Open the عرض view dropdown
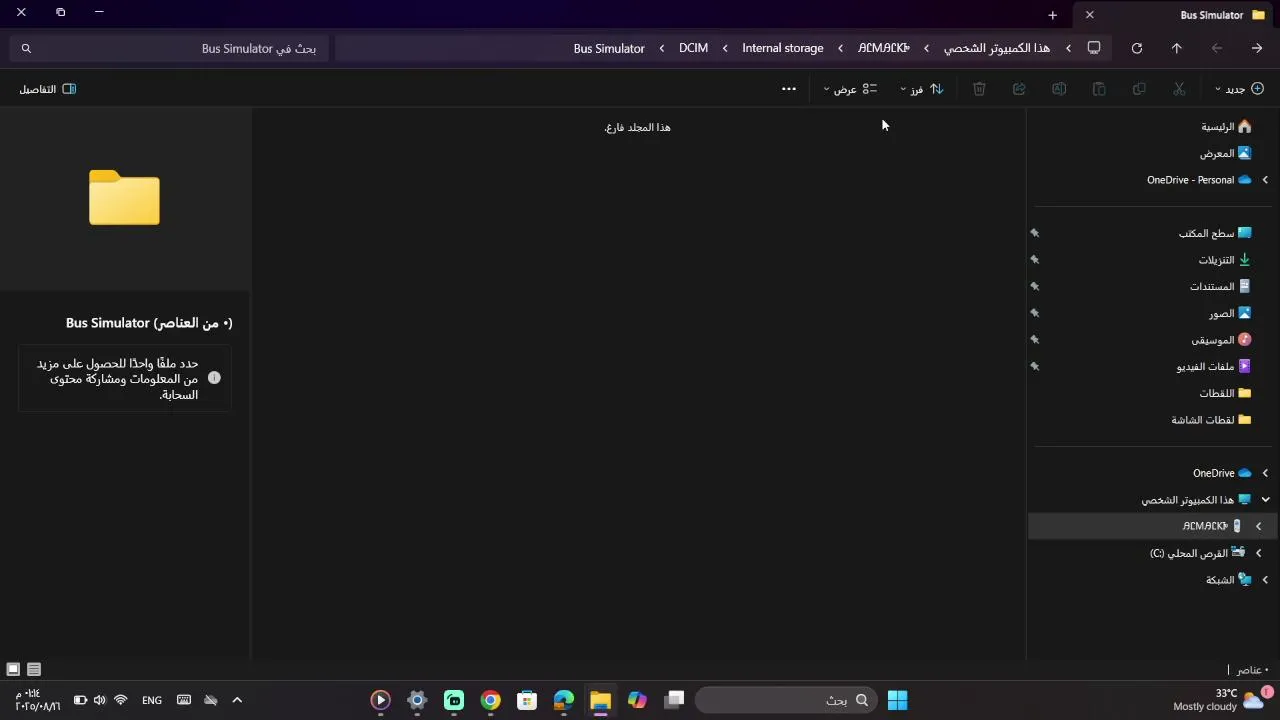1280x720 pixels. click(x=850, y=89)
